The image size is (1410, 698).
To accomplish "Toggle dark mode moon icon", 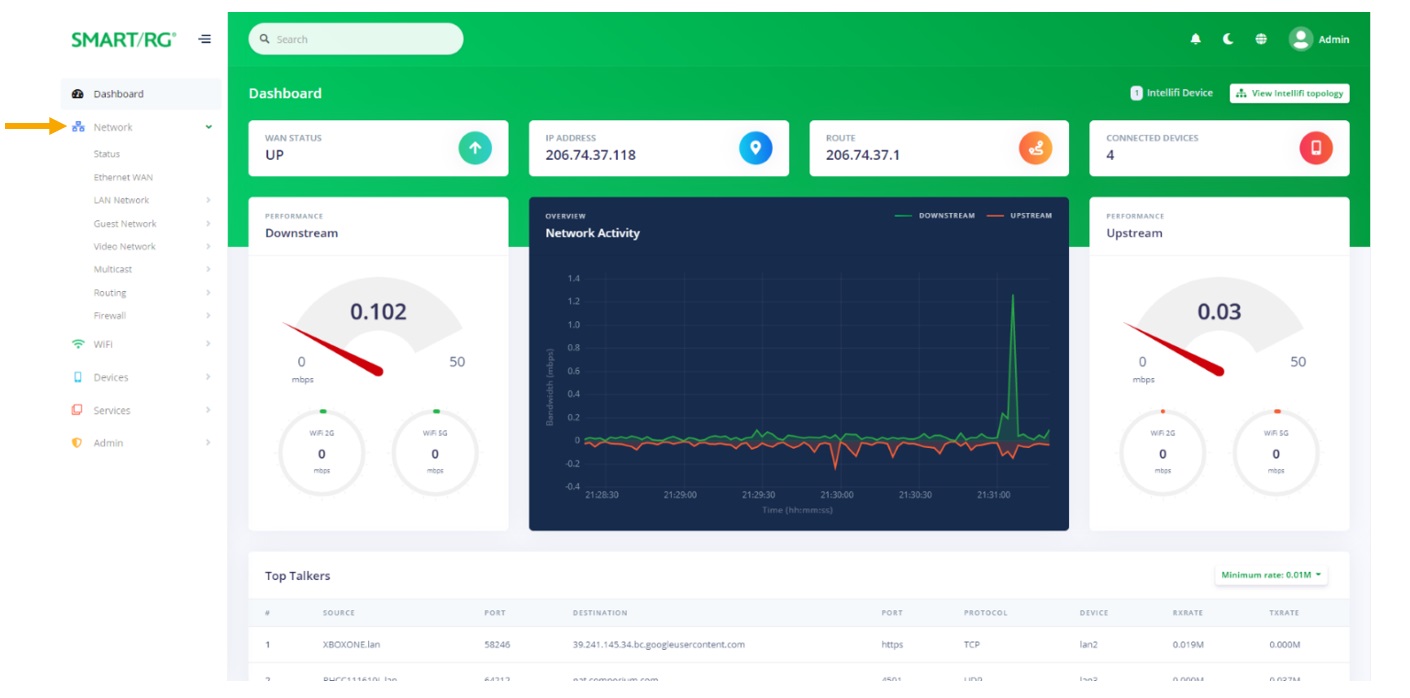I will click(x=1228, y=40).
